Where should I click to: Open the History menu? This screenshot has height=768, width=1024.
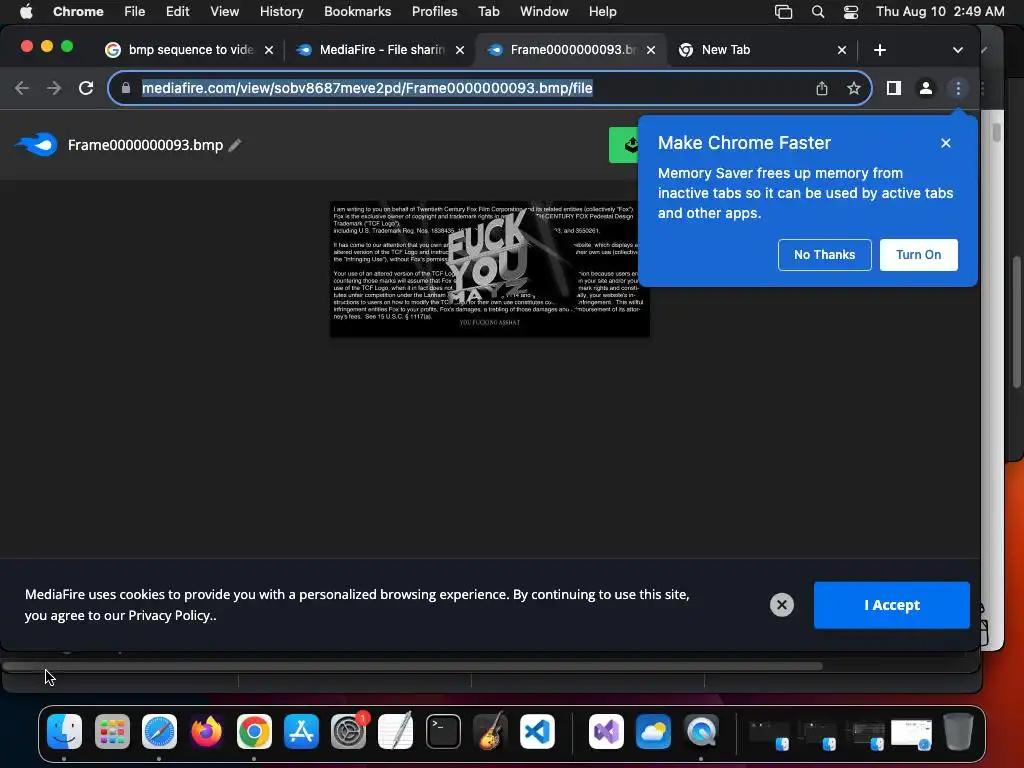click(x=281, y=11)
